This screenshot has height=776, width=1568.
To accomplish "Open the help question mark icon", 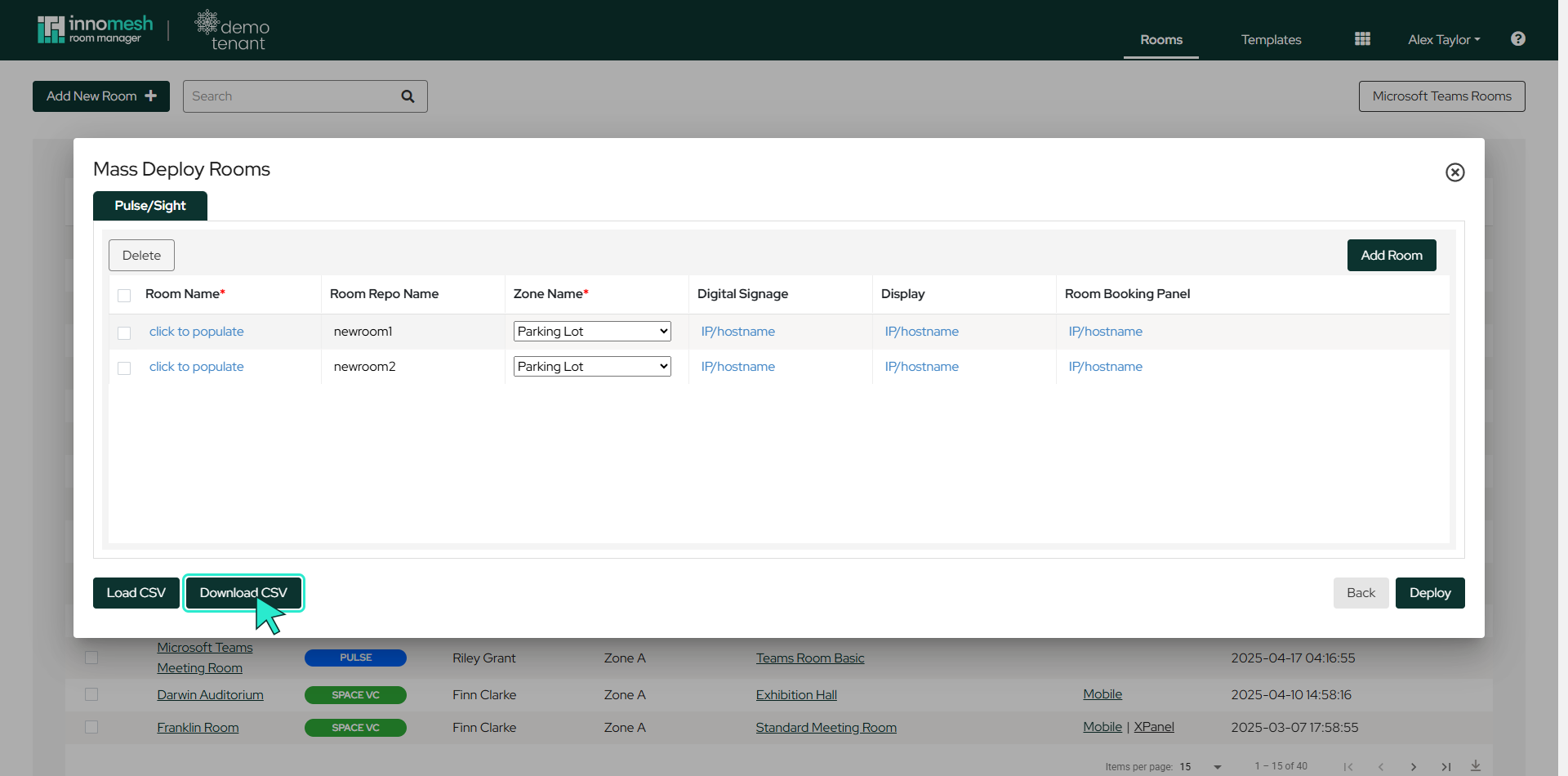I will pyautogui.click(x=1518, y=39).
